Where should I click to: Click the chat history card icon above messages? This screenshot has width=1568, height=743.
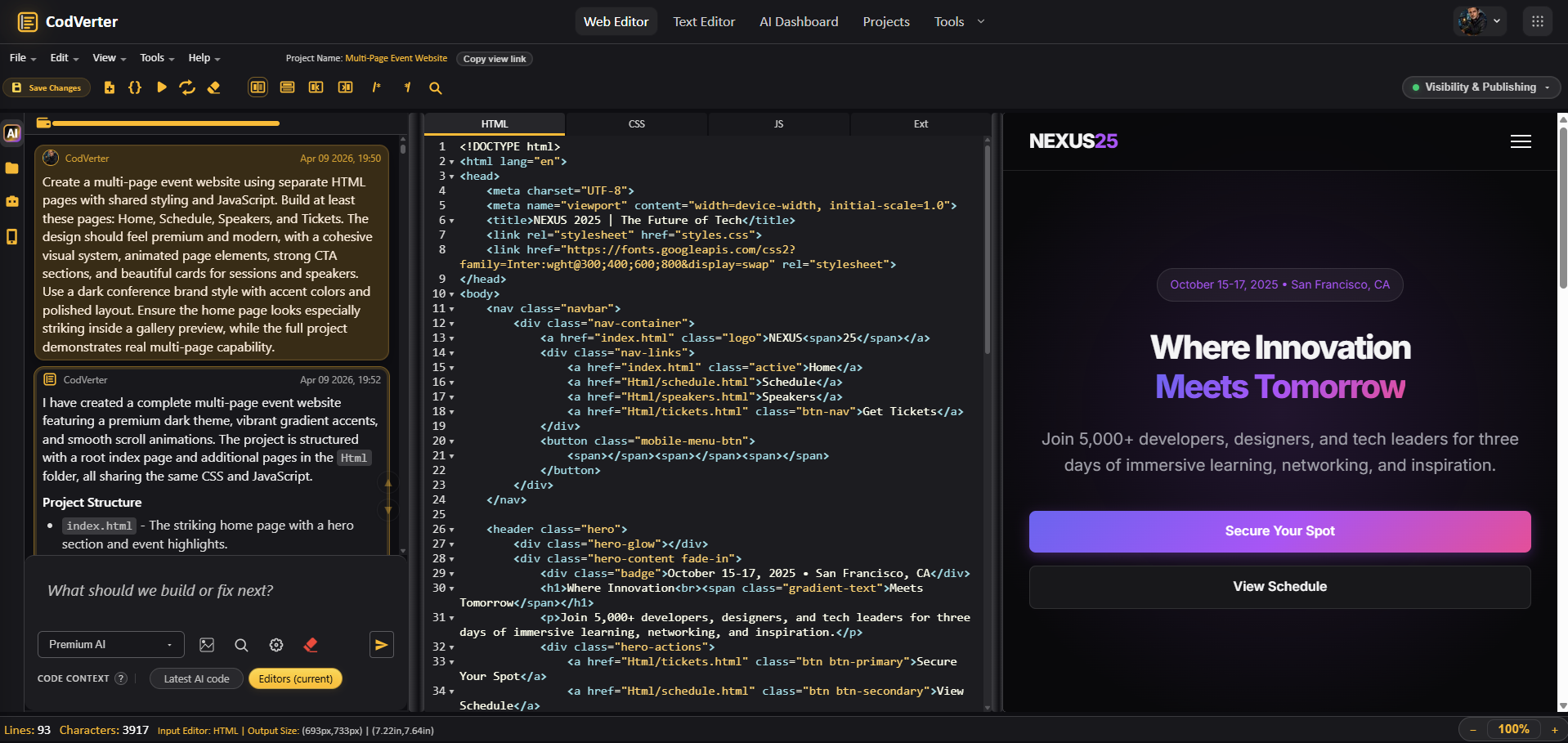point(43,123)
